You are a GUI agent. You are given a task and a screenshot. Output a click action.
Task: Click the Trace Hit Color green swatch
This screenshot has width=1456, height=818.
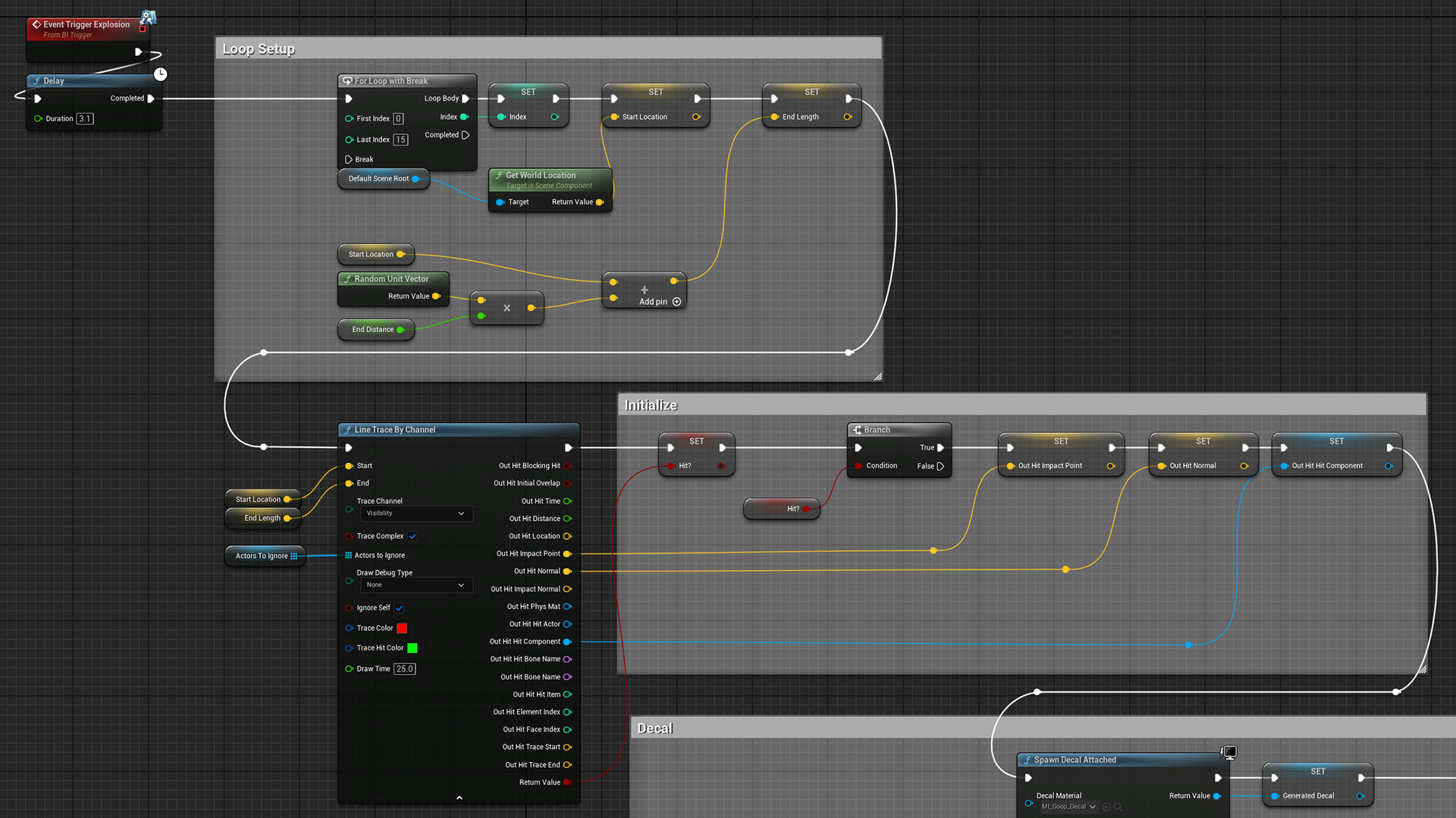(x=413, y=648)
